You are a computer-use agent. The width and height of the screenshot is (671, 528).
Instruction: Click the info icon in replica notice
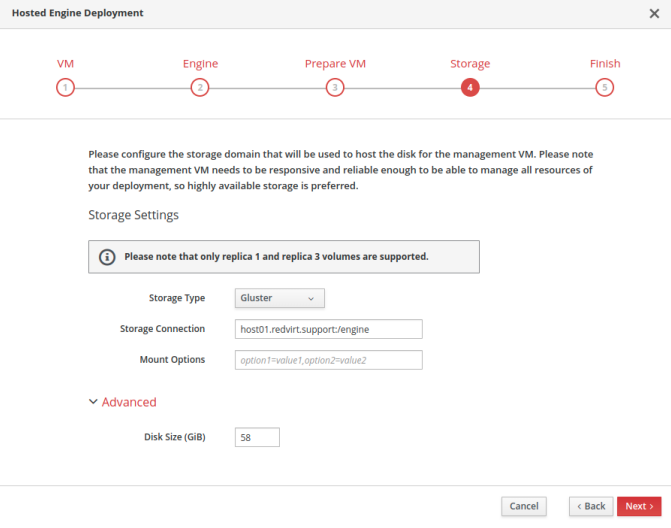click(107, 257)
